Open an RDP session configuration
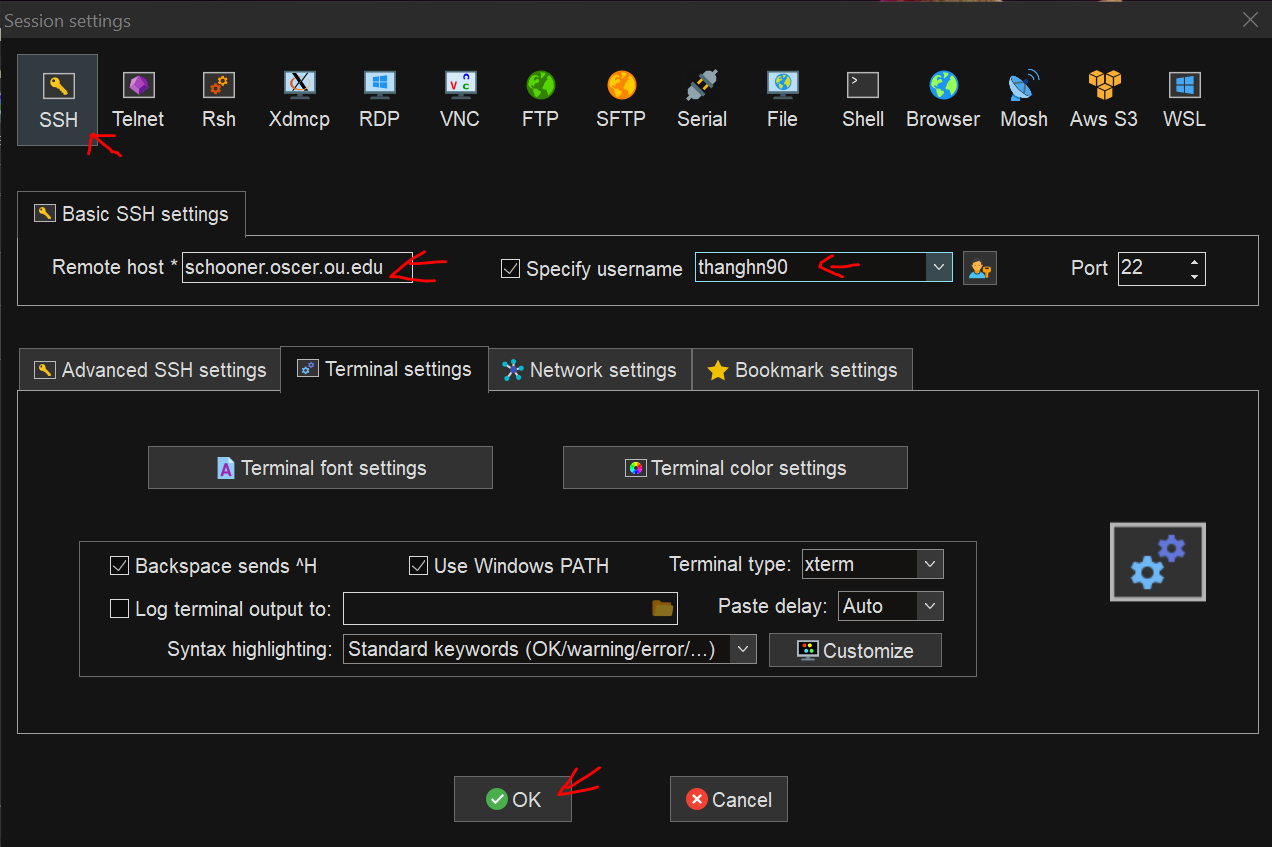The image size is (1272, 847). point(379,97)
